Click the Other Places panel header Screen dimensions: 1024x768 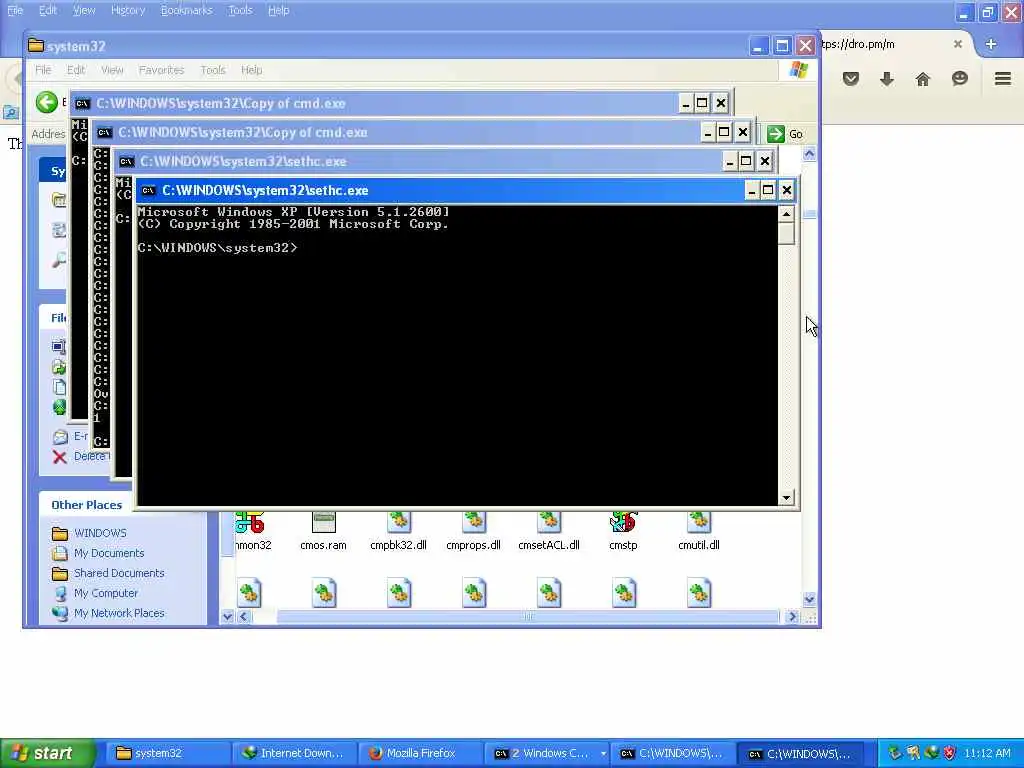(123, 505)
